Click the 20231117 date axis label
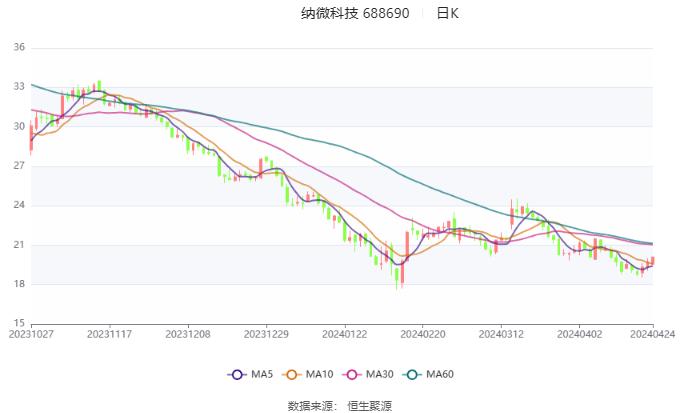The height and width of the screenshot is (413, 680). pos(109,334)
